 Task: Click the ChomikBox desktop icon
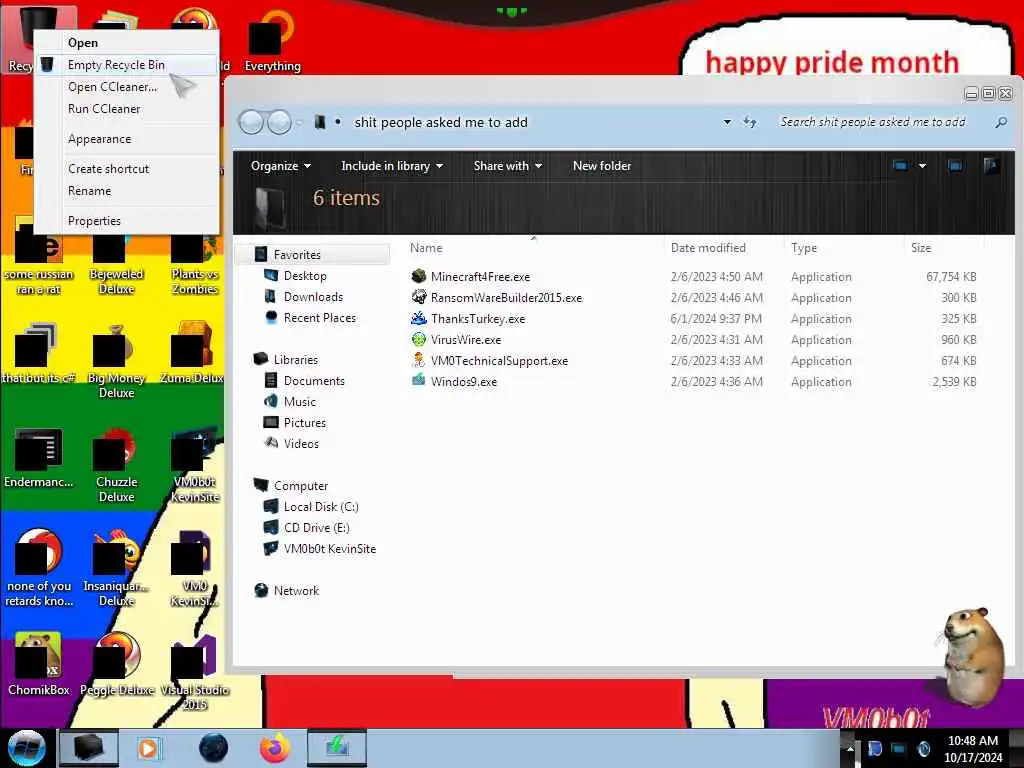(39, 664)
